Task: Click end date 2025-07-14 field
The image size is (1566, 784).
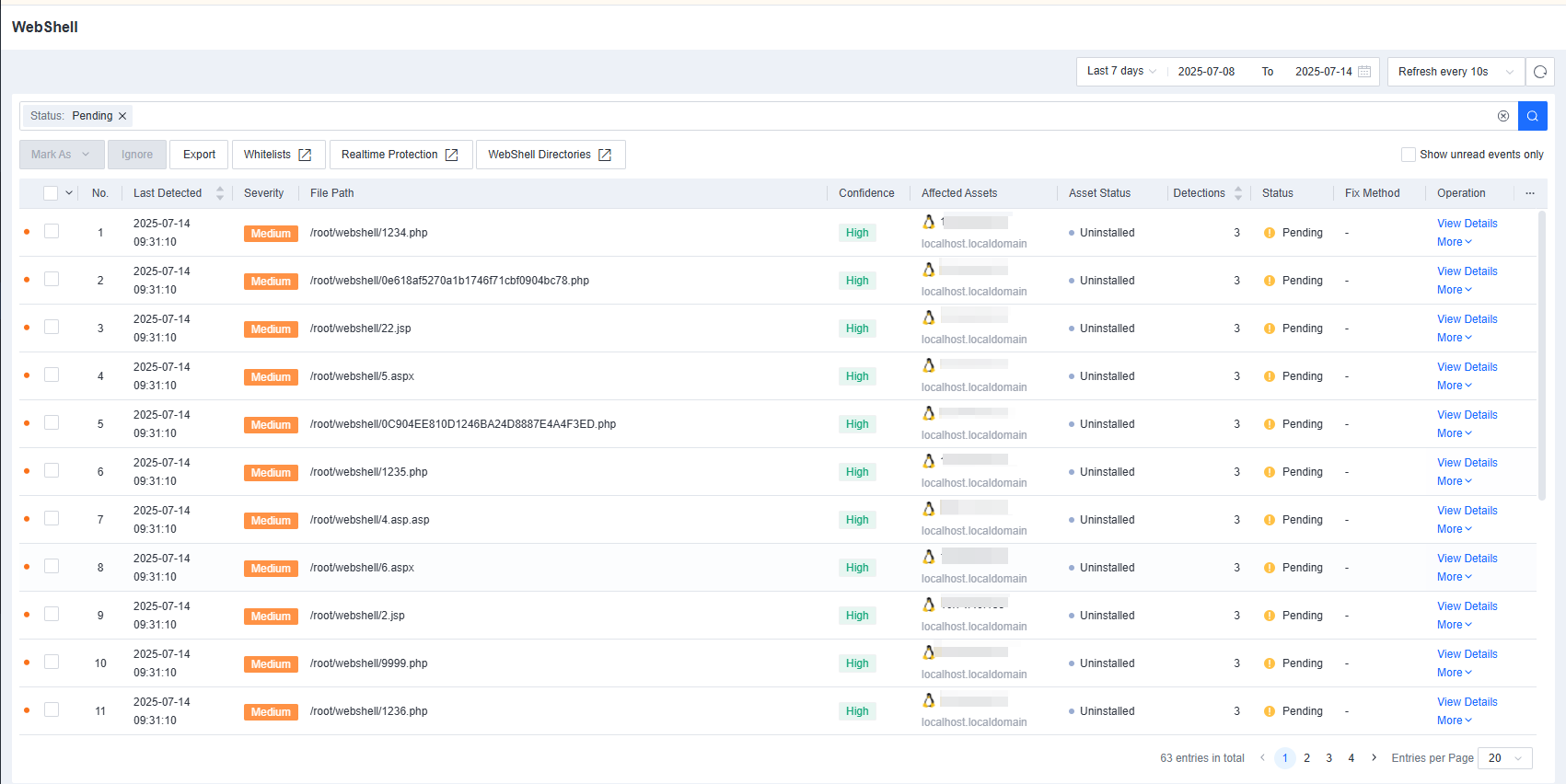Action: point(1323,72)
